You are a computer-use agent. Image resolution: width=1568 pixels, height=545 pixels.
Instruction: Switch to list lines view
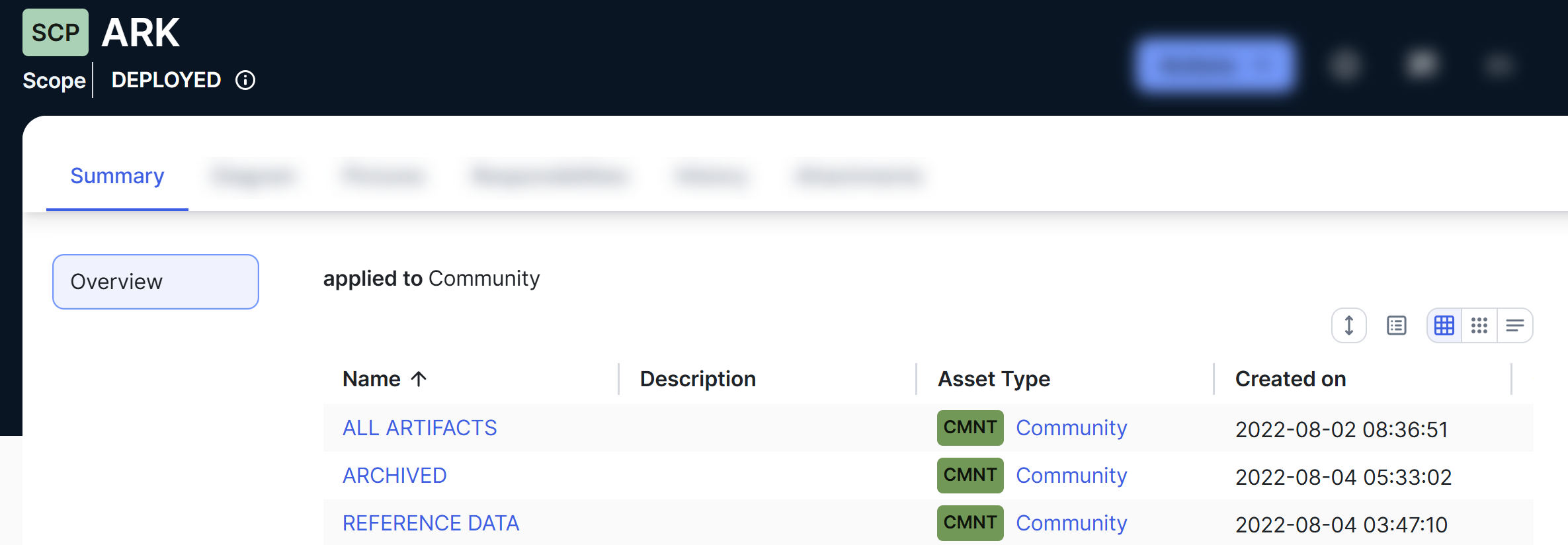[1515, 325]
